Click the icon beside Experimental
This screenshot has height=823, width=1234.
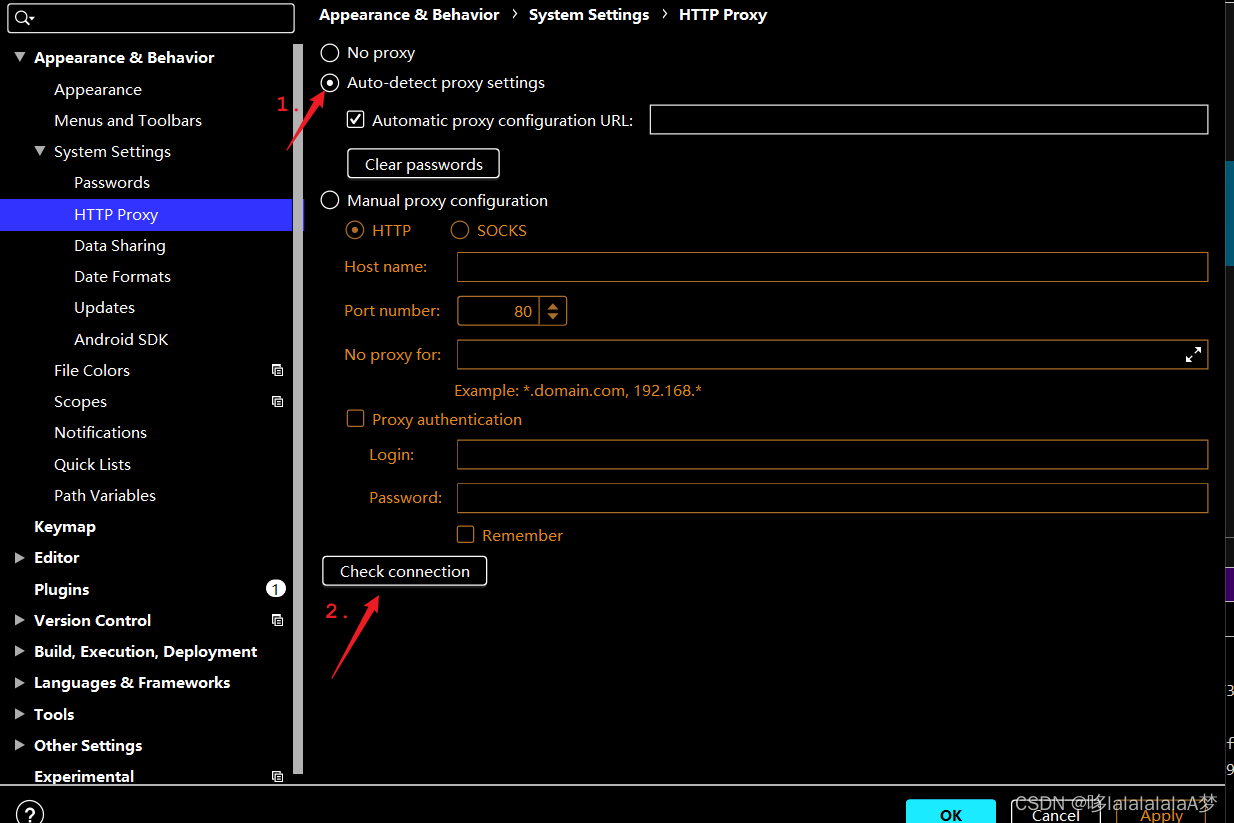tap(277, 776)
